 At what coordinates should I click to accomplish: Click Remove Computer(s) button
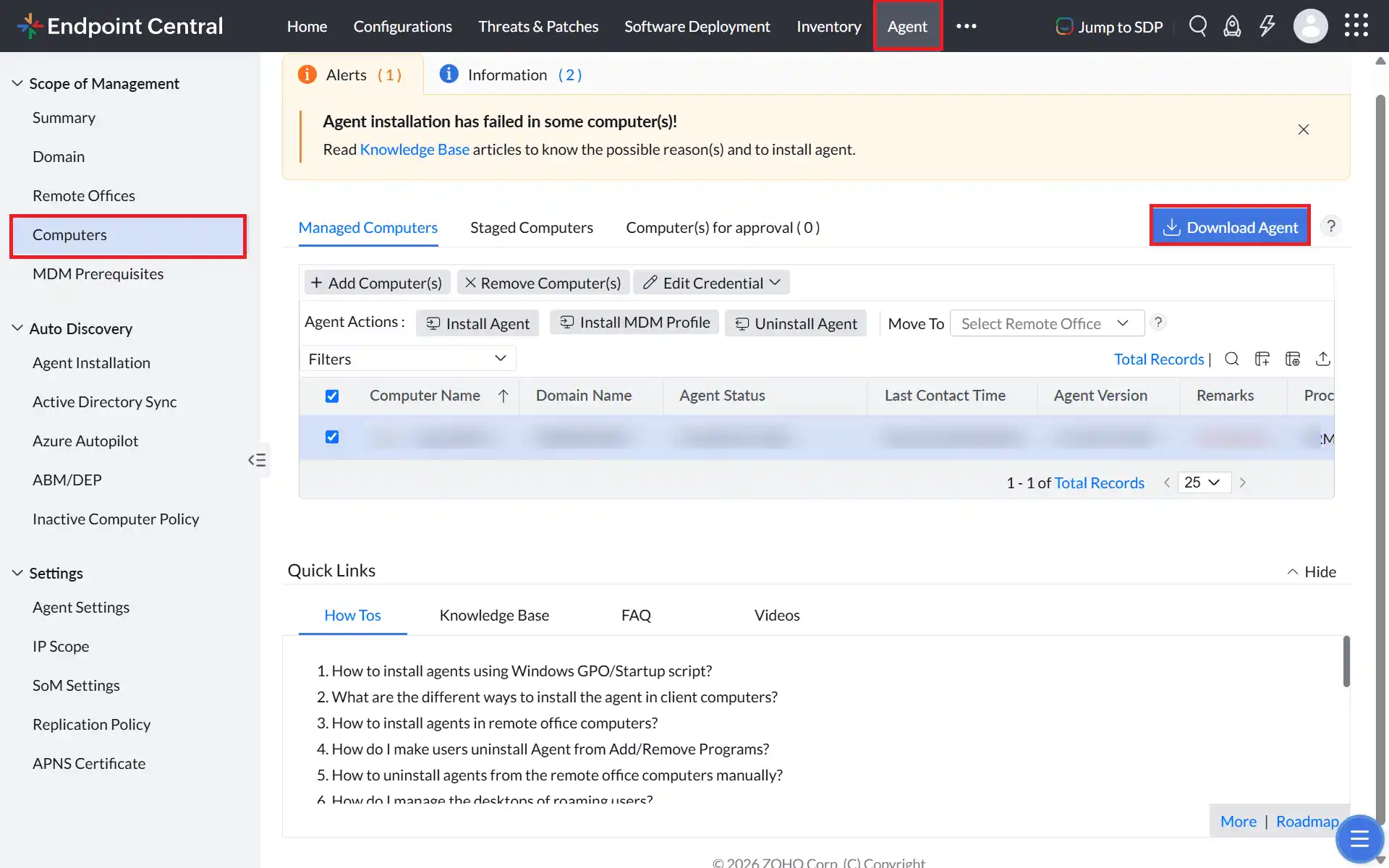click(543, 283)
